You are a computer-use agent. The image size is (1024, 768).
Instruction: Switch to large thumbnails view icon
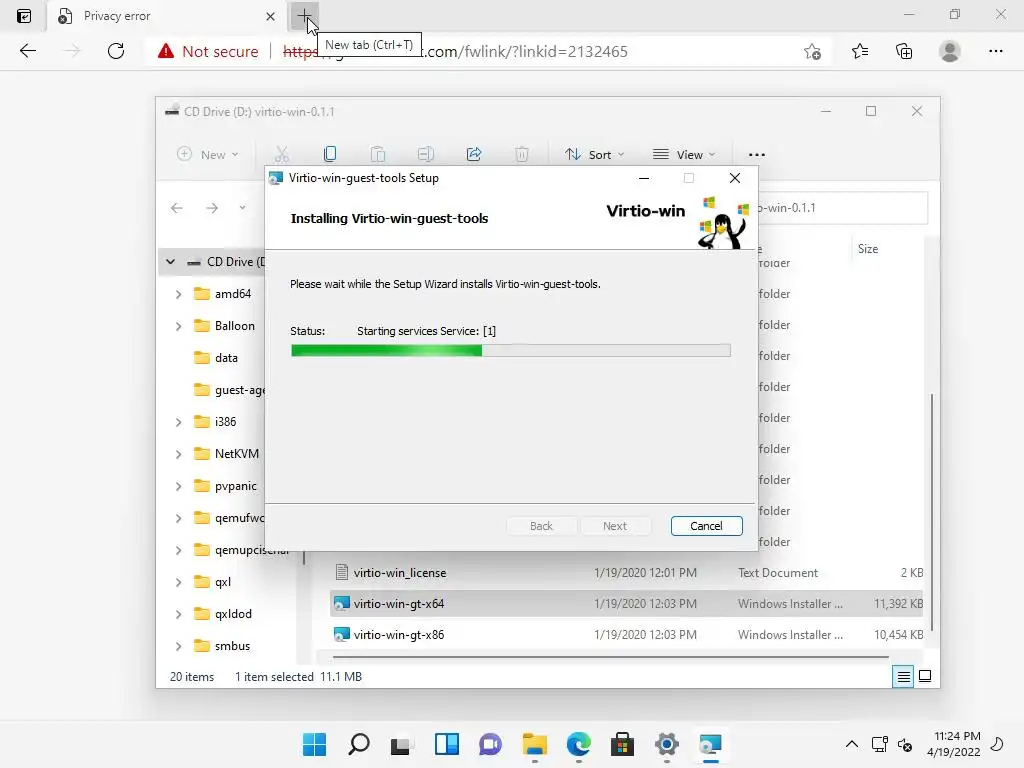[x=925, y=677]
